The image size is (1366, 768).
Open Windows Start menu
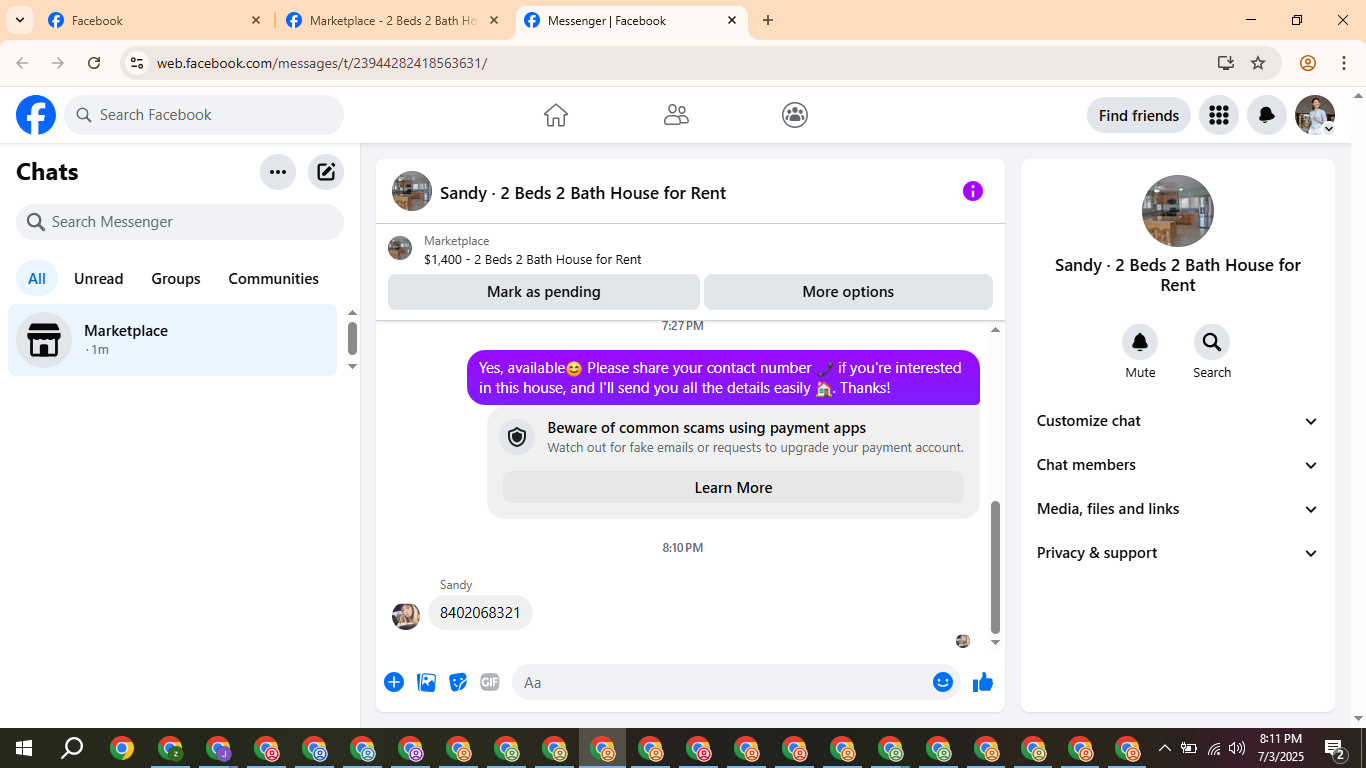(x=23, y=748)
